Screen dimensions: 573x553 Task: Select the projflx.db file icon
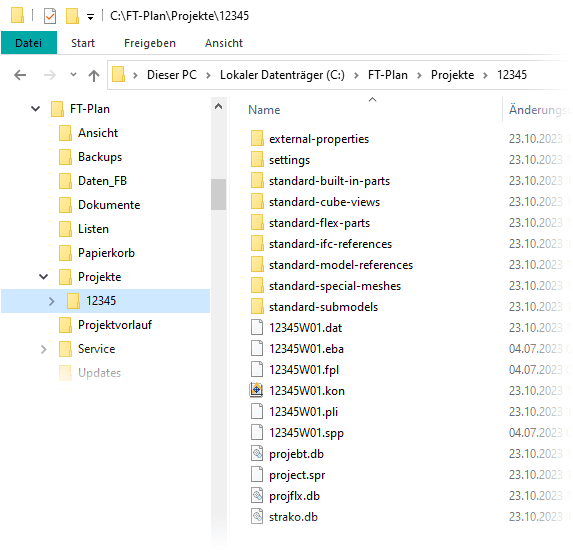[257, 496]
